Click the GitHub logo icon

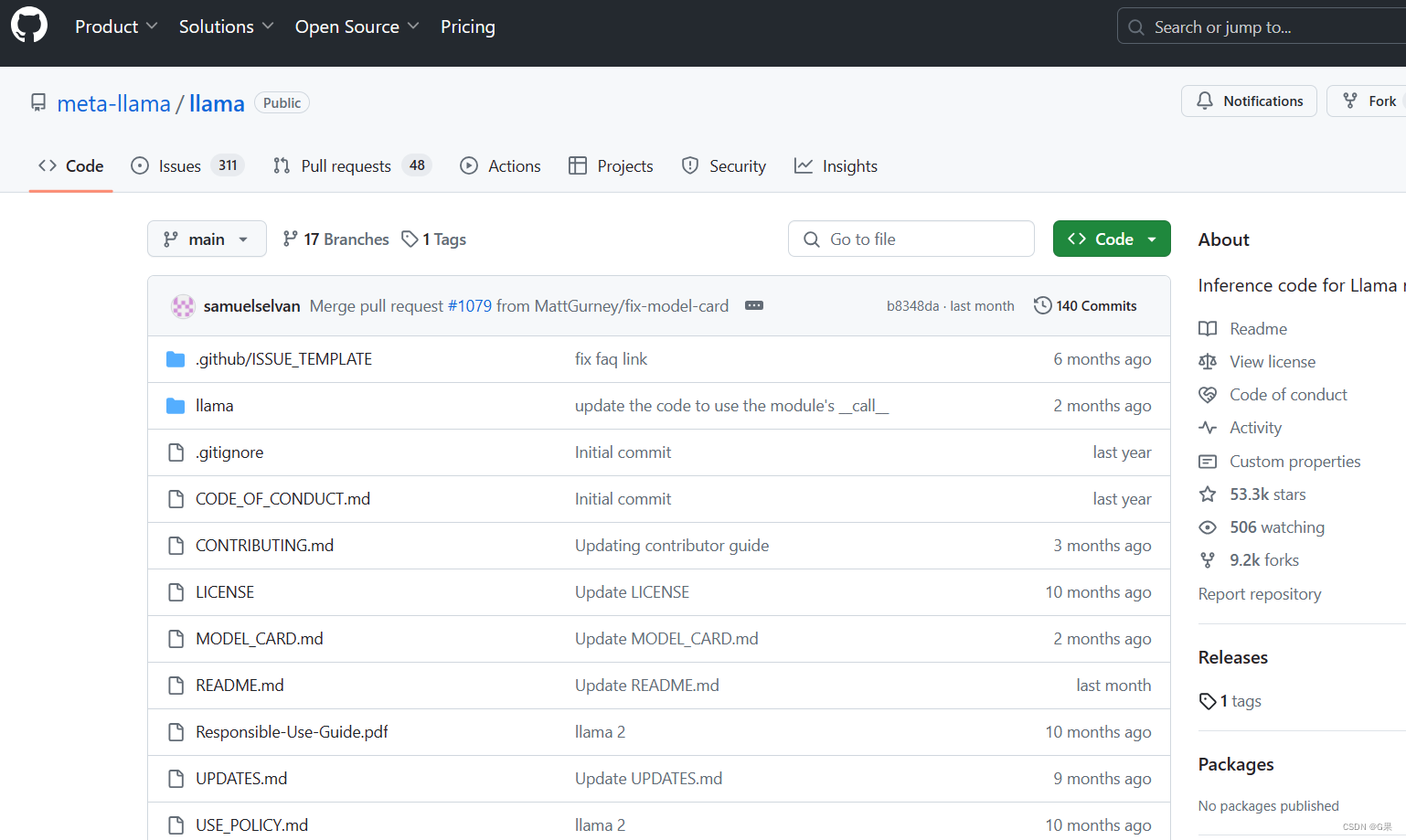[29, 26]
